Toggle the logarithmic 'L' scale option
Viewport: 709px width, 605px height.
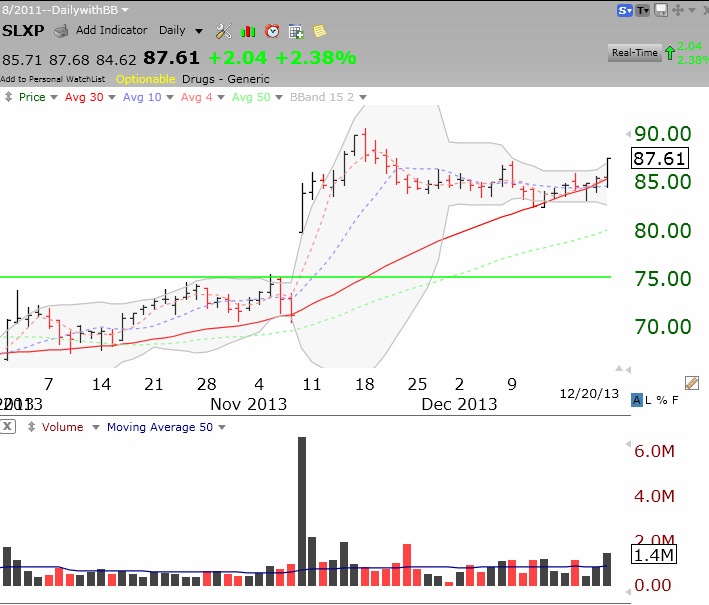650,401
